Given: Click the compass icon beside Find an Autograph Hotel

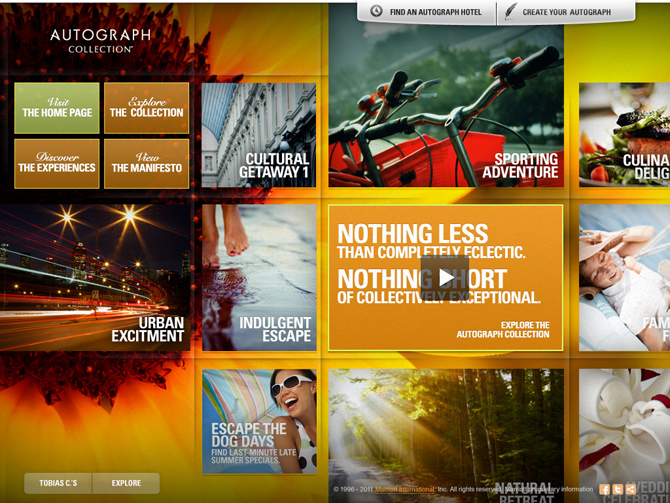Looking at the screenshot, I should (x=376, y=12).
